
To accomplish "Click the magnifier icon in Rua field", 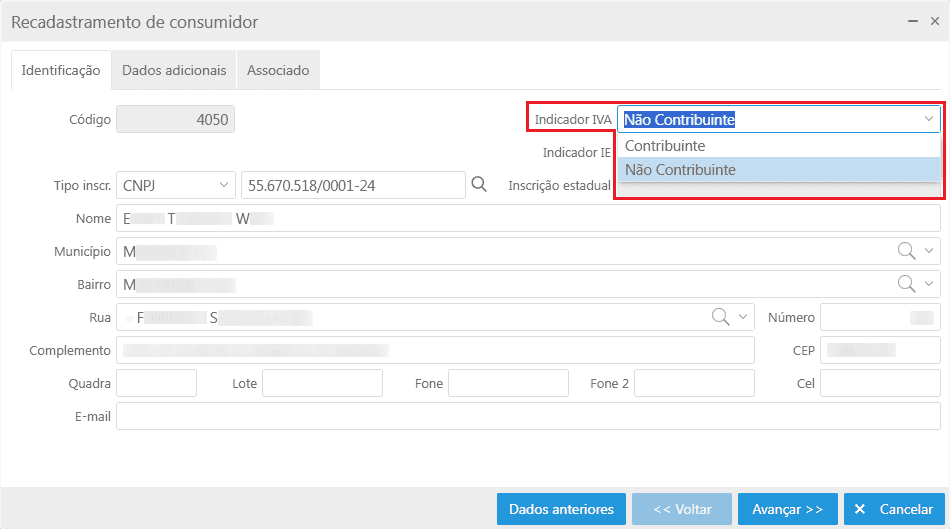I will (x=721, y=317).
